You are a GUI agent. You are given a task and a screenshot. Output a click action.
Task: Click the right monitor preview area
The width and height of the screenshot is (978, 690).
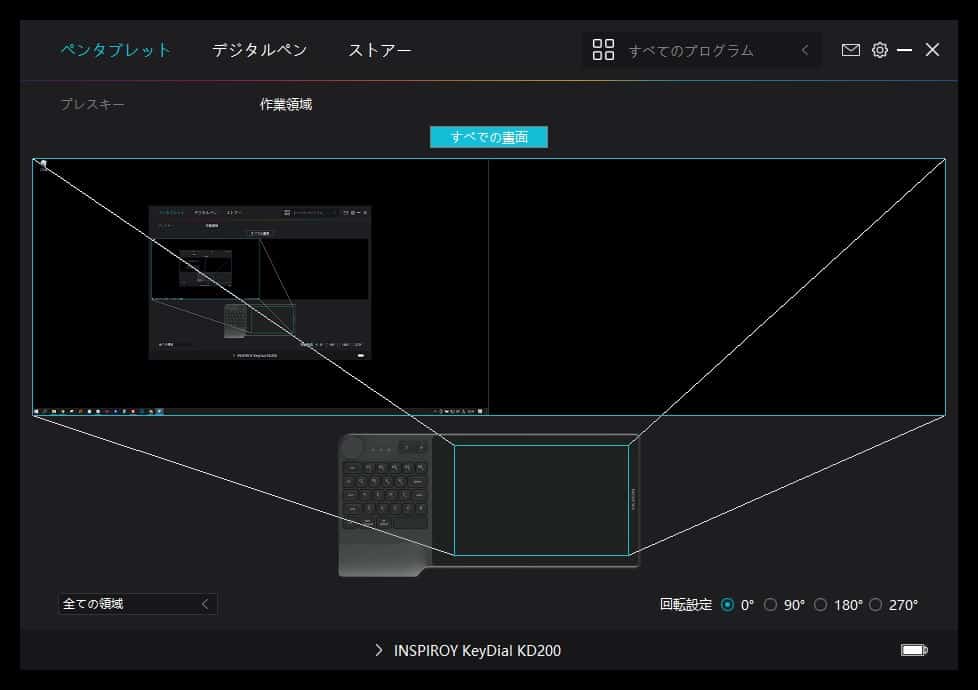717,287
